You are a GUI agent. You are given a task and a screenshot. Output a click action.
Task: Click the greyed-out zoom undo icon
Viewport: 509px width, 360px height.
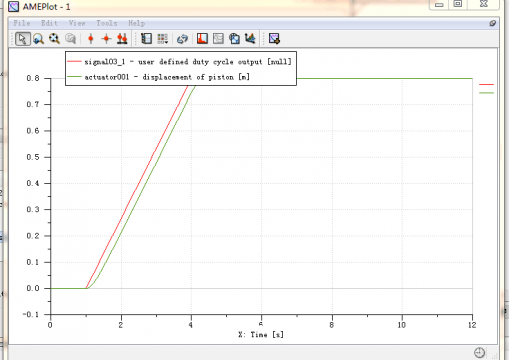(70, 39)
